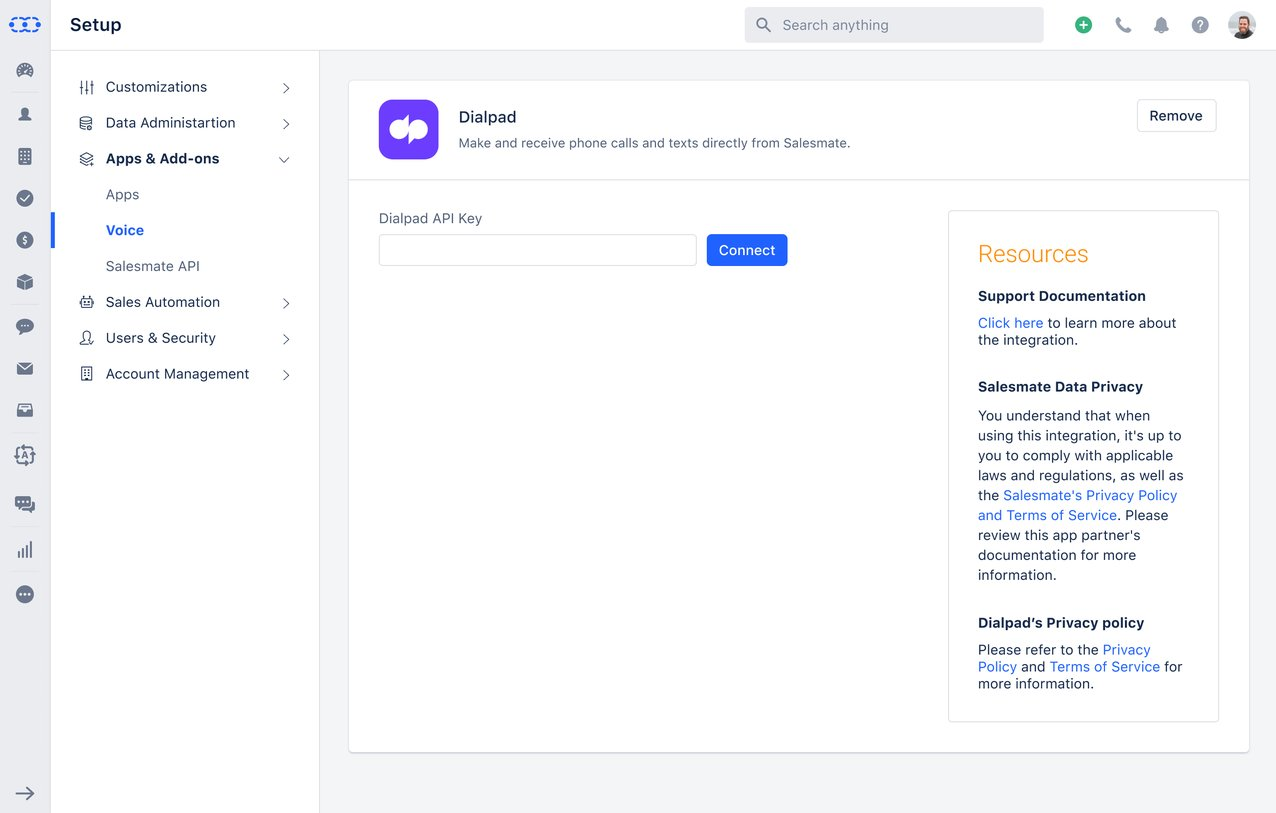Screen dimensions: 1276x813
Task: Click the Salesmate Data Privacy heading
Action: [x=1060, y=387]
